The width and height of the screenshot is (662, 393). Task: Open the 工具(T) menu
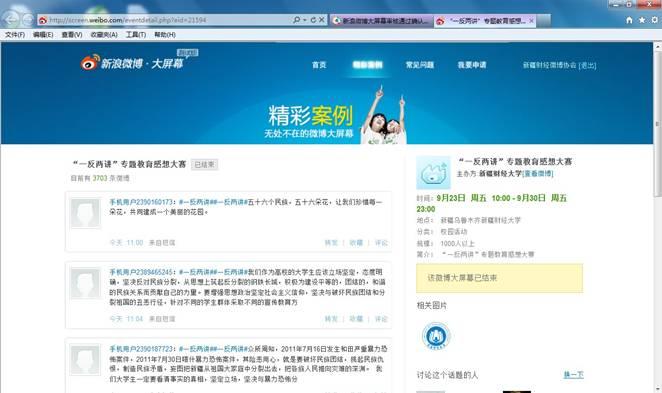136,35
